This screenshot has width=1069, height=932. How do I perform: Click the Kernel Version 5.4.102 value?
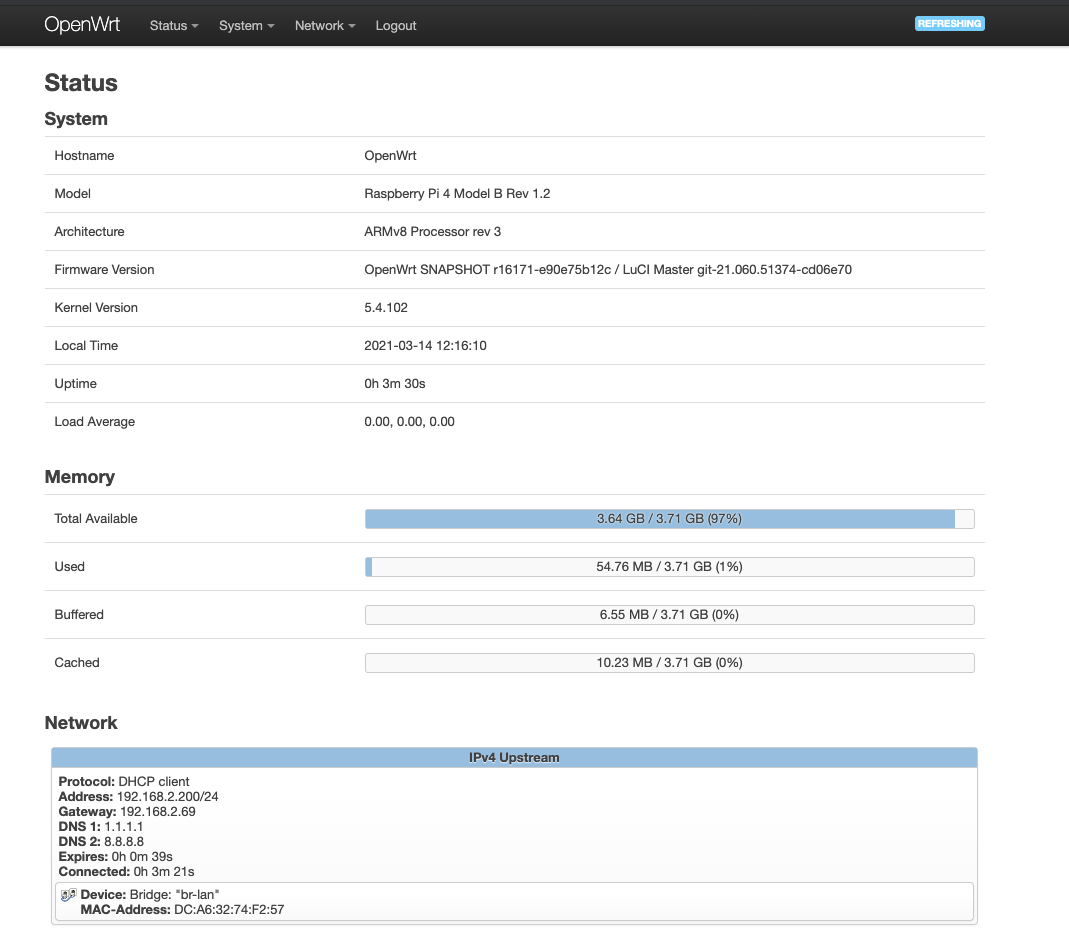tap(386, 307)
